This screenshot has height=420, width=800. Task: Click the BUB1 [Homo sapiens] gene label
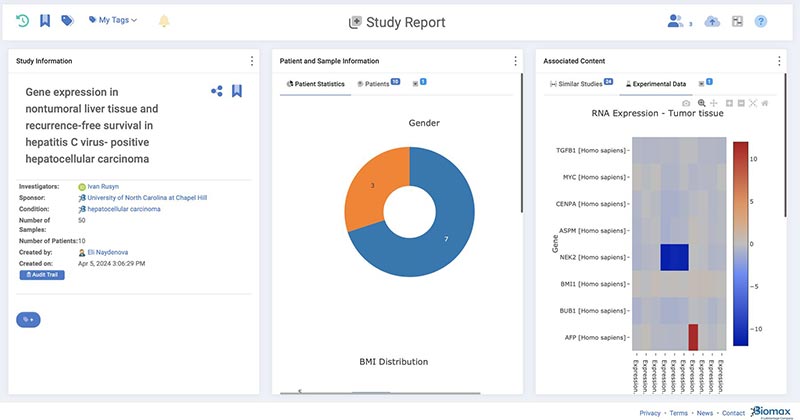[x=592, y=310]
